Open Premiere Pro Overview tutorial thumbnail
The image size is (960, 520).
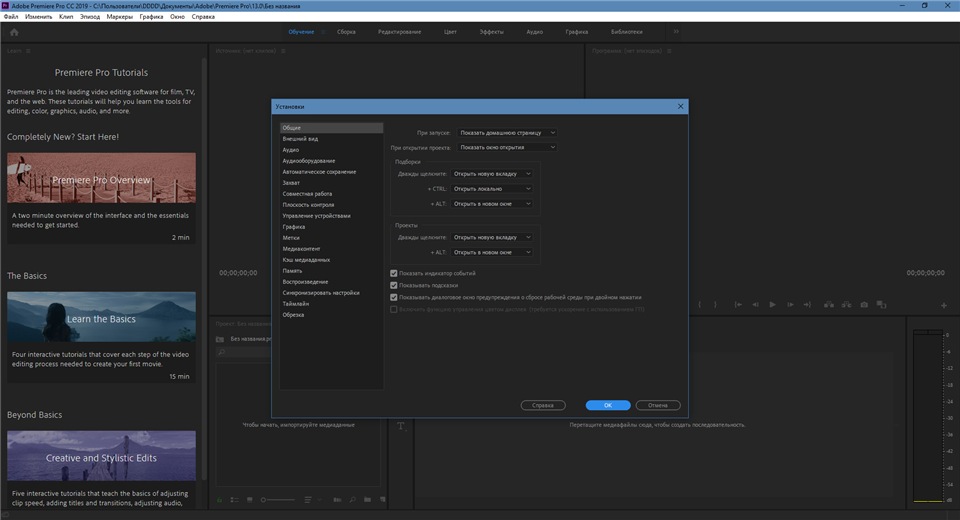pos(102,178)
